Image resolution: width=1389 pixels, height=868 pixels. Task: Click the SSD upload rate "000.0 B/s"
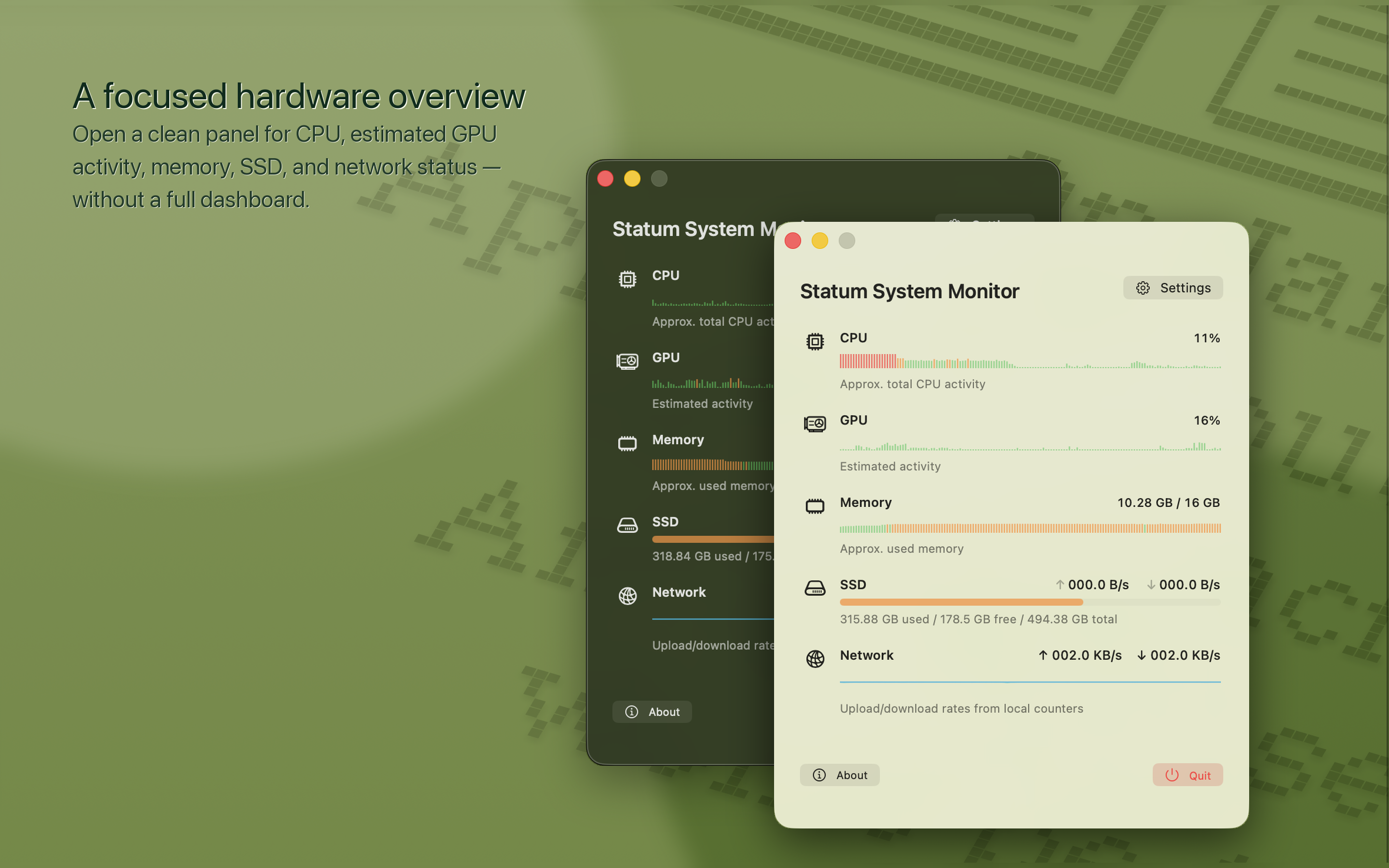click(1092, 584)
